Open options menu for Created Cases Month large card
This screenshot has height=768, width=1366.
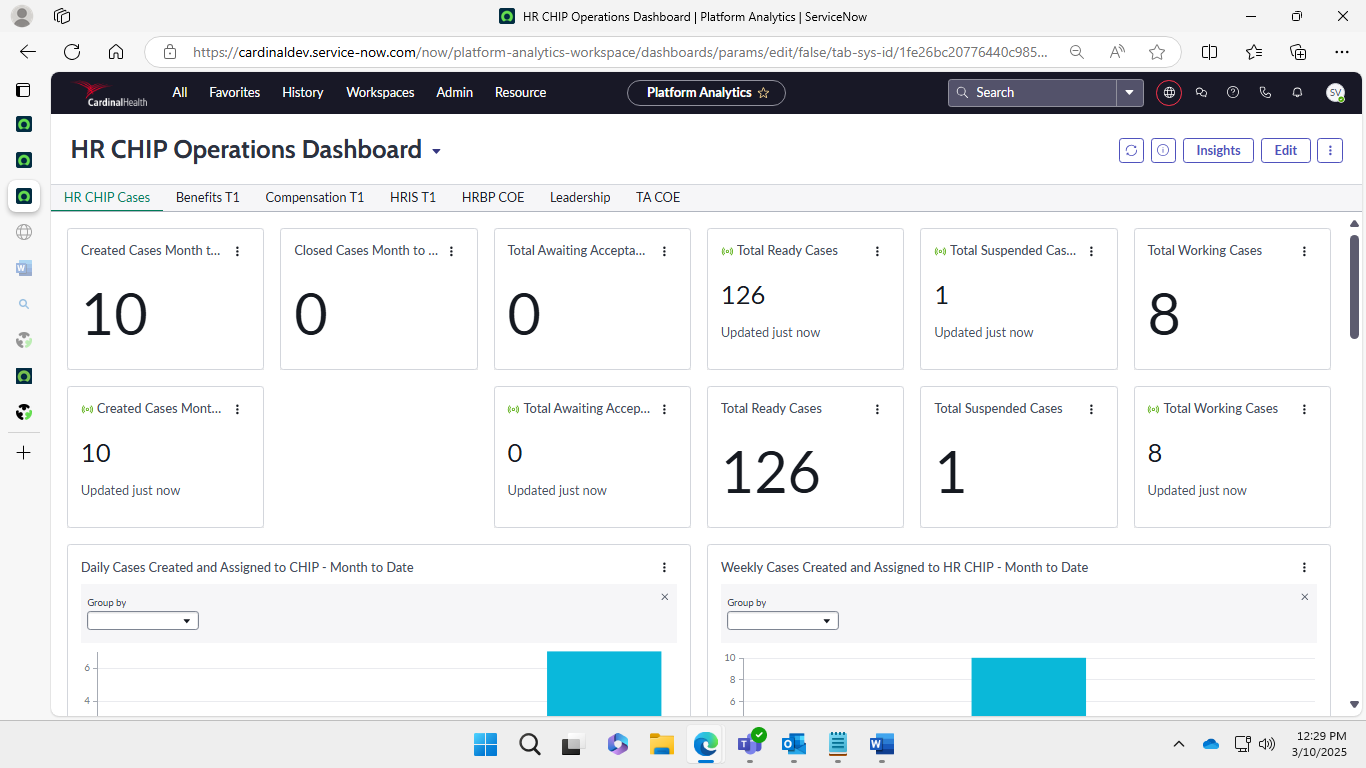[x=238, y=251]
